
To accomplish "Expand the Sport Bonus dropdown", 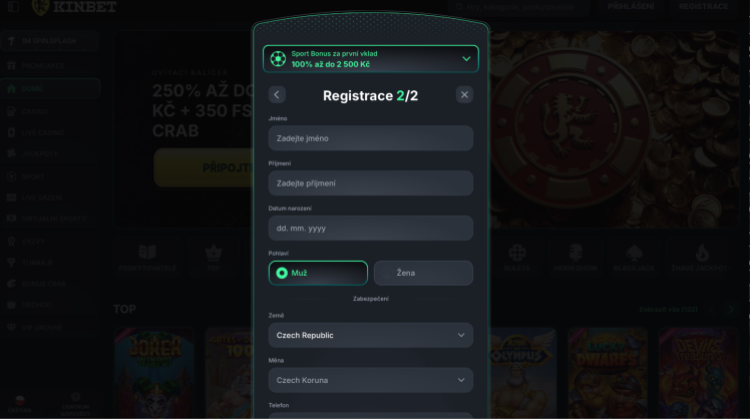I will tap(466, 59).
